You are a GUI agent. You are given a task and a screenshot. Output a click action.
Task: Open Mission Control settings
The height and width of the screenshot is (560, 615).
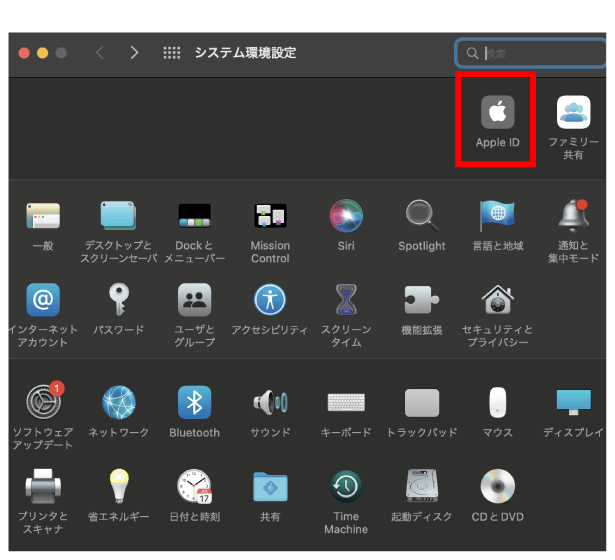(270, 215)
